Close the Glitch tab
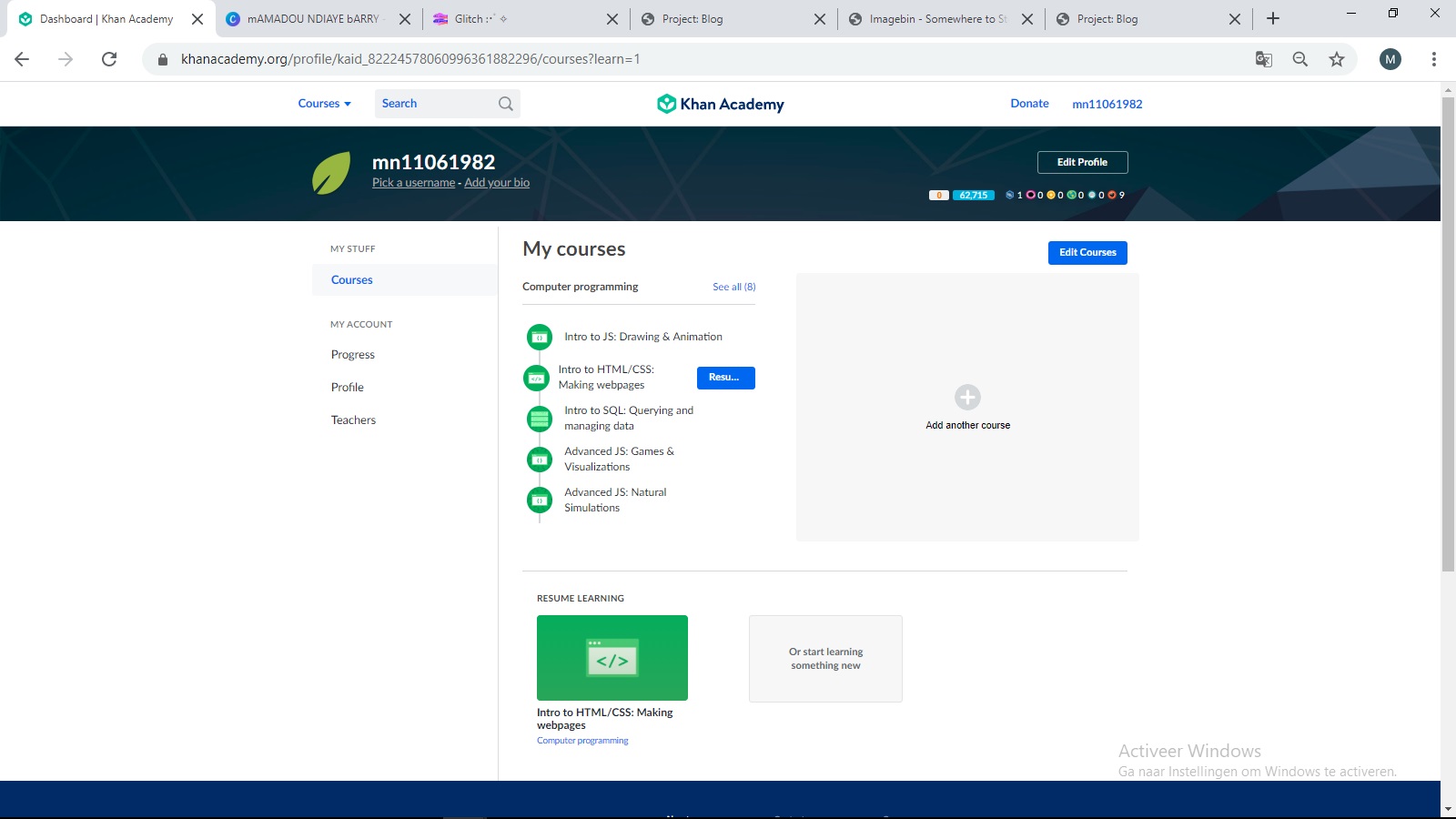 612,19
